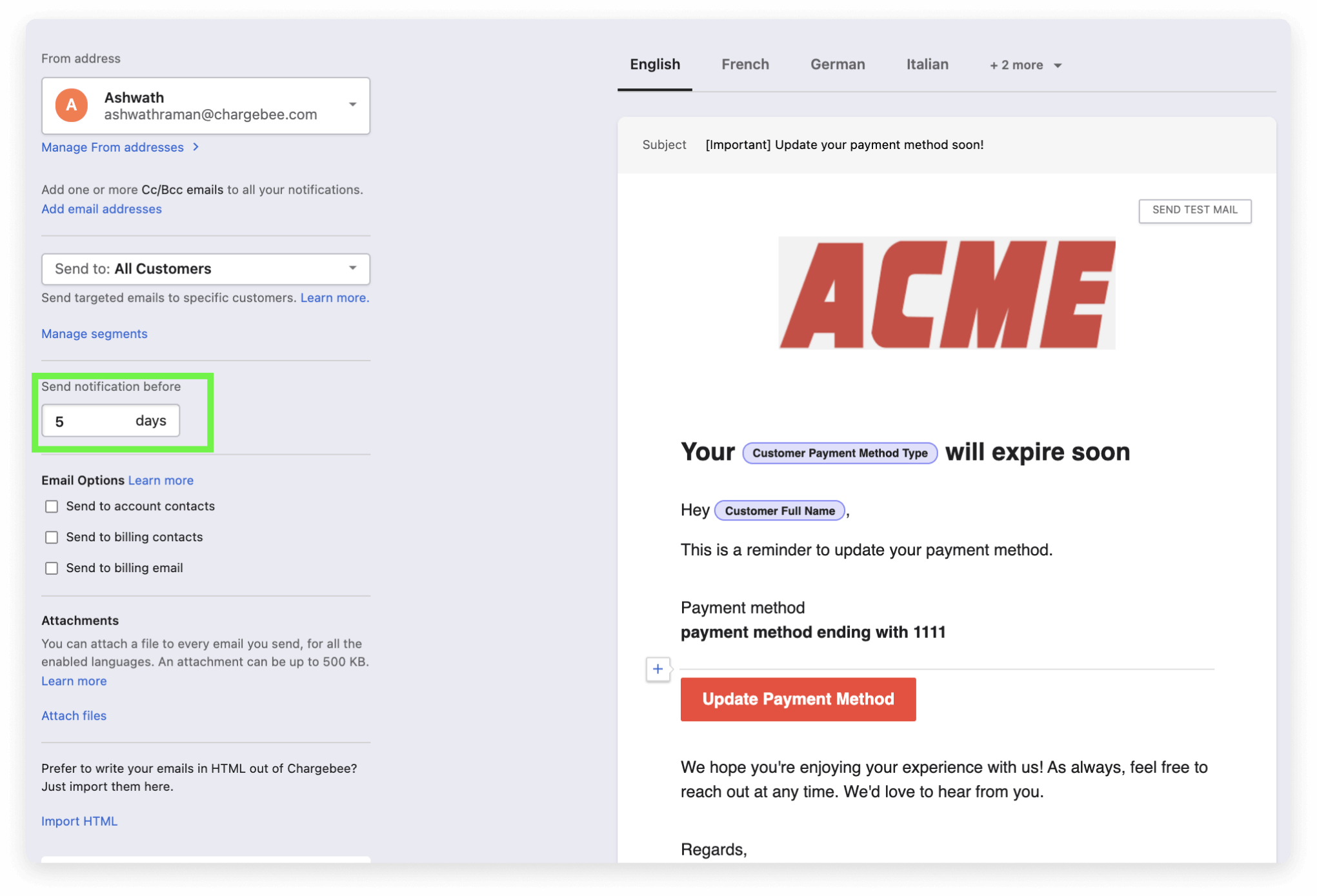This screenshot has width=1317, height=896.
Task: Expand Send to All Customers dropdown
Action: coord(352,268)
